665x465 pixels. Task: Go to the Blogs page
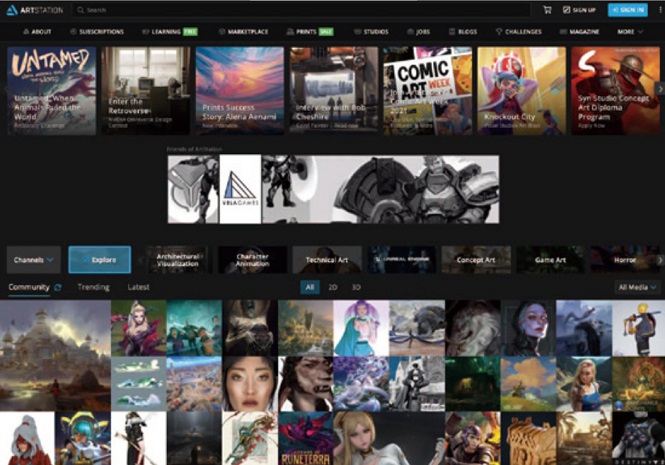pos(463,31)
